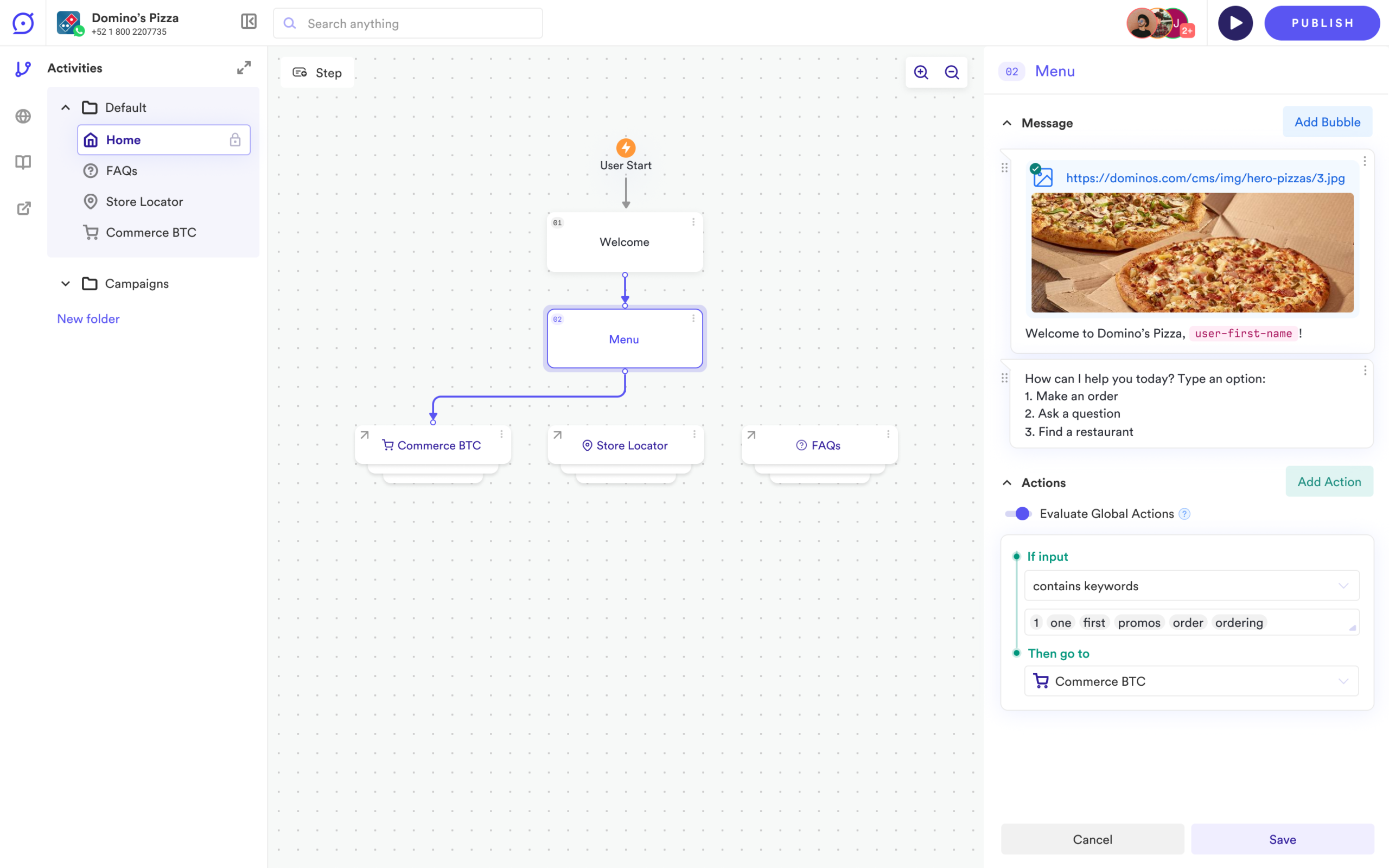Screen dimensions: 1389x868
Task: Open the Commerce BTC destination dropdown
Action: click(1191, 681)
